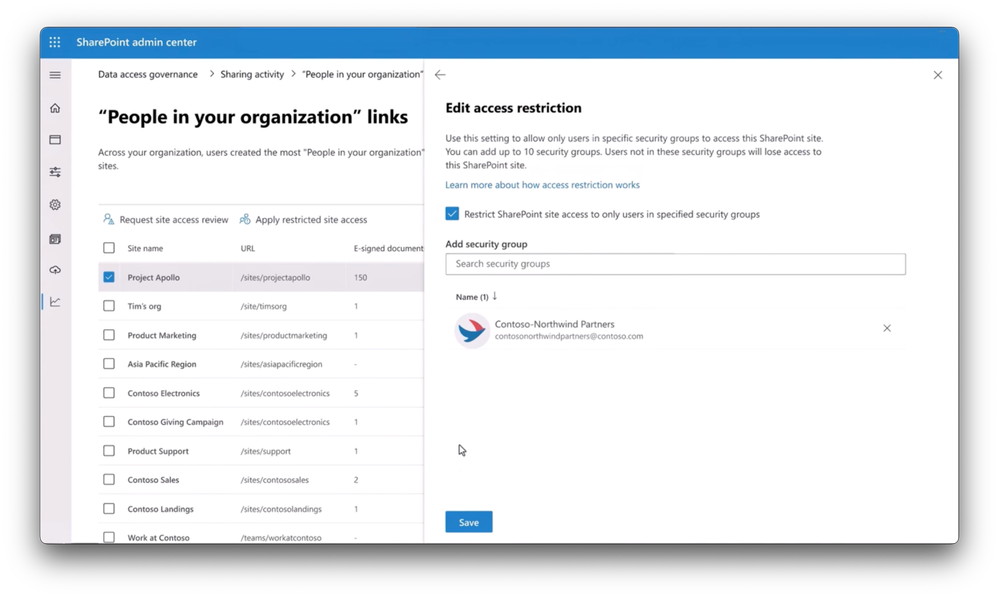The image size is (999, 597).
Task: Select the Contoso Sales site name
Action: (153, 480)
